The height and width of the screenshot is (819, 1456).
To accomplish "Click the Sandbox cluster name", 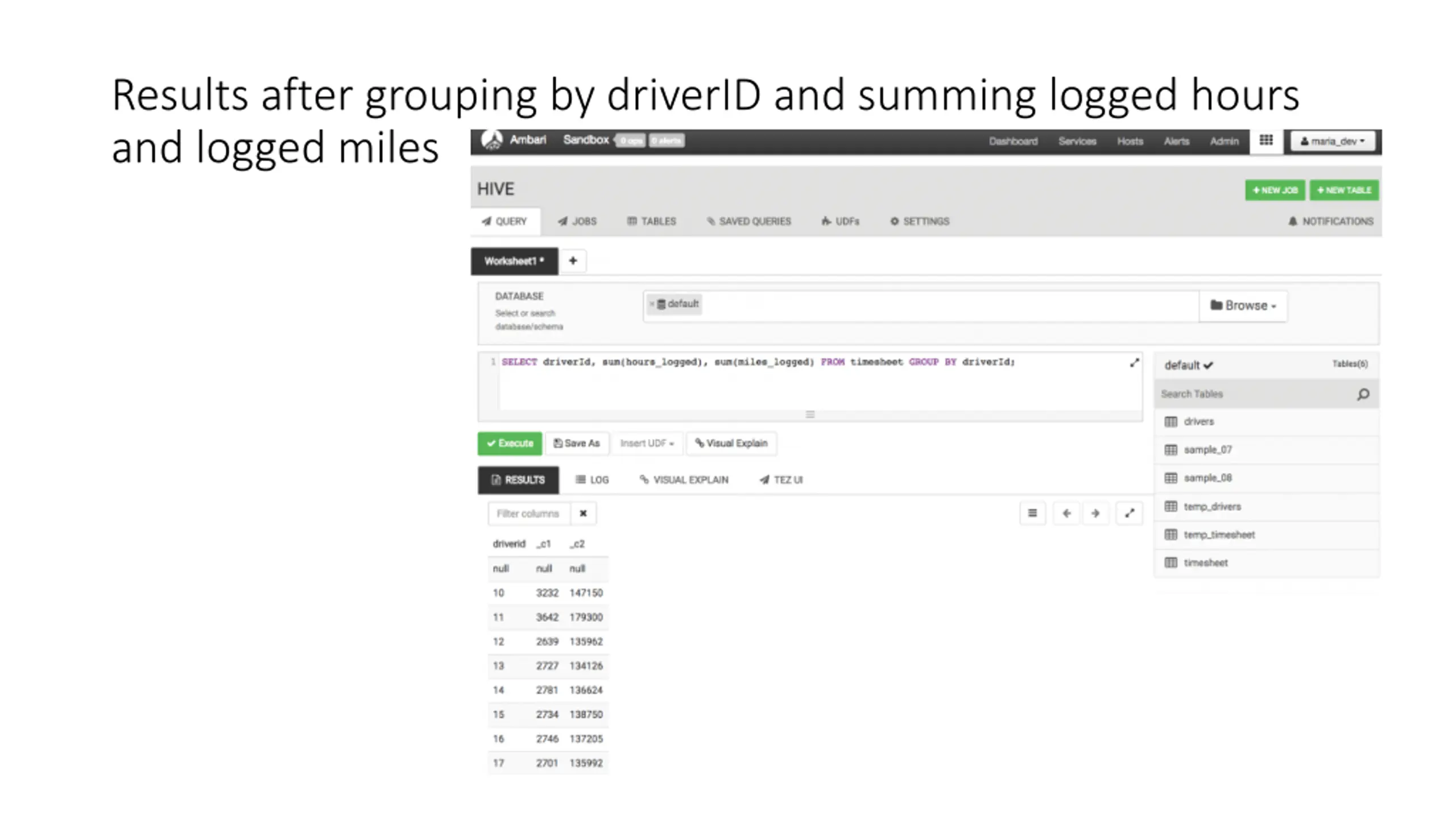I will (x=586, y=140).
